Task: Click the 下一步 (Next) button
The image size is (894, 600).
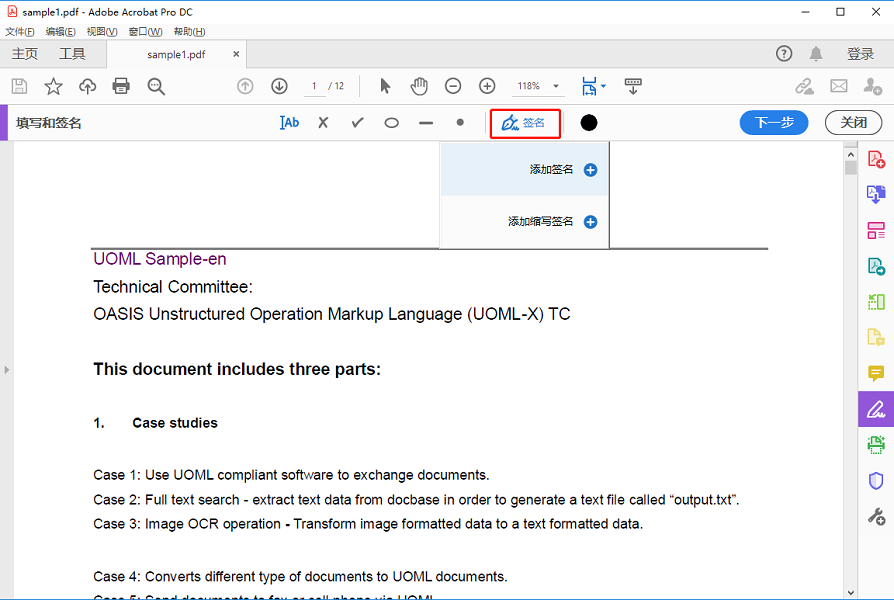Action: [x=774, y=123]
